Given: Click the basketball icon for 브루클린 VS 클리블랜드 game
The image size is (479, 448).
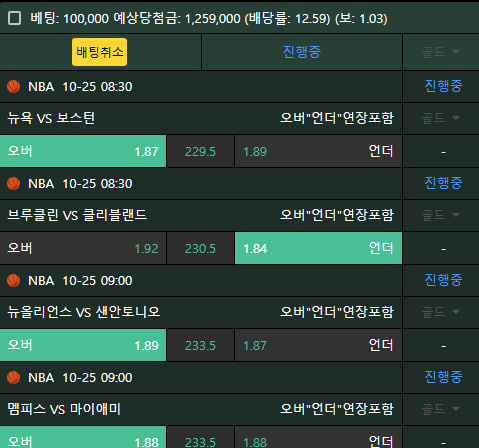Looking at the screenshot, I should click(x=13, y=184).
